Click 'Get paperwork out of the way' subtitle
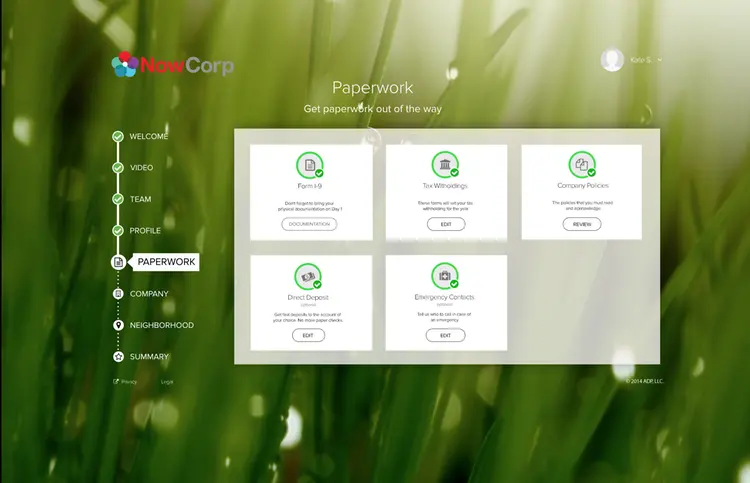750x483 pixels. 373,109
